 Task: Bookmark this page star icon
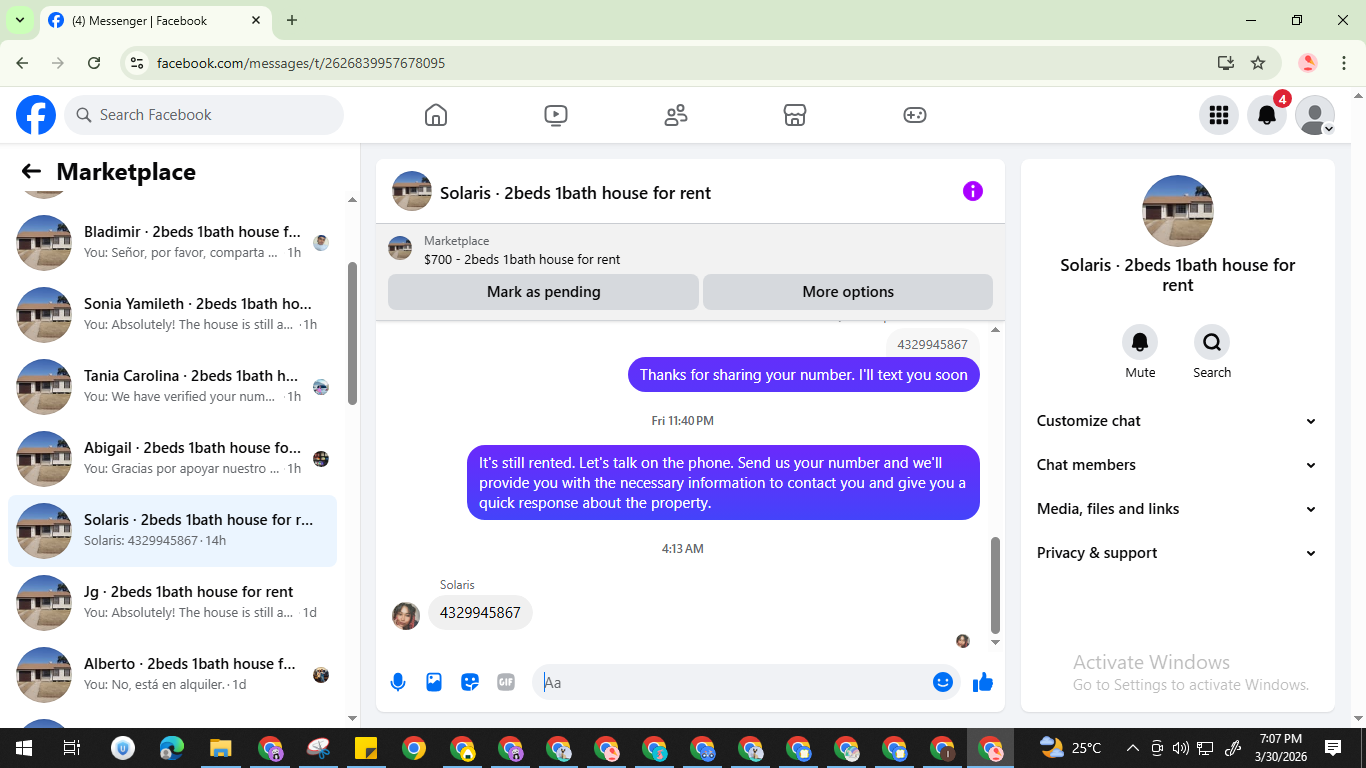[x=1258, y=63]
